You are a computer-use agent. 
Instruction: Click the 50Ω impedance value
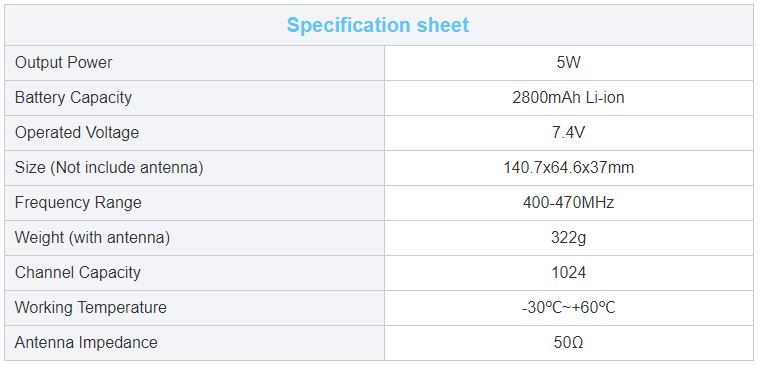[x=568, y=343]
